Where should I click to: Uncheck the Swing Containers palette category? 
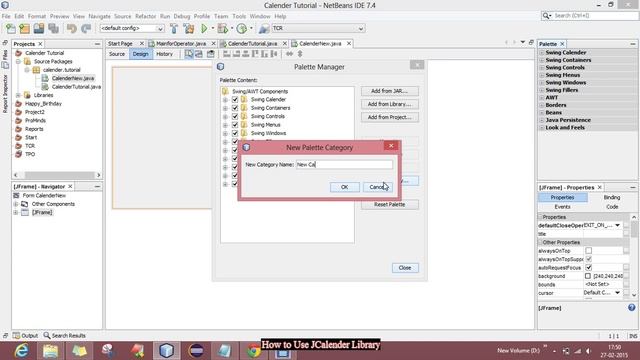coord(235,108)
